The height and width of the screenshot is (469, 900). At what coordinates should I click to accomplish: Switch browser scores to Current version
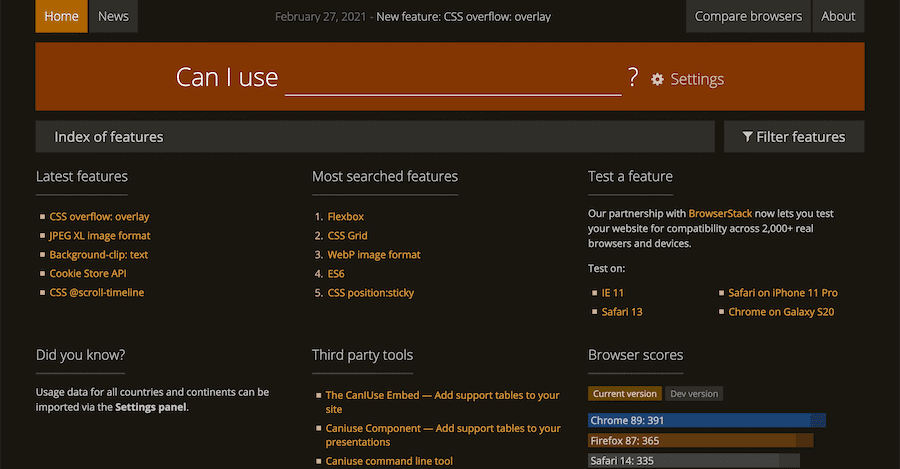tap(625, 394)
